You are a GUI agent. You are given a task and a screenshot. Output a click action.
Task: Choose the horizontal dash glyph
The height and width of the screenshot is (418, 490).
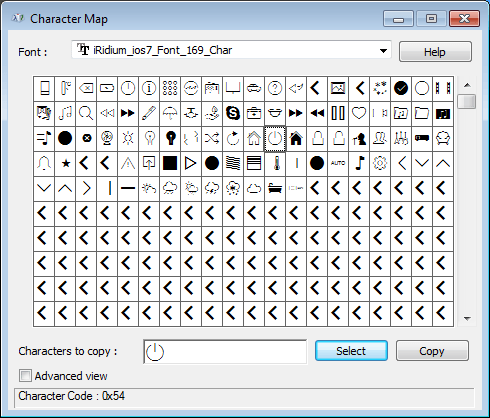click(x=128, y=189)
